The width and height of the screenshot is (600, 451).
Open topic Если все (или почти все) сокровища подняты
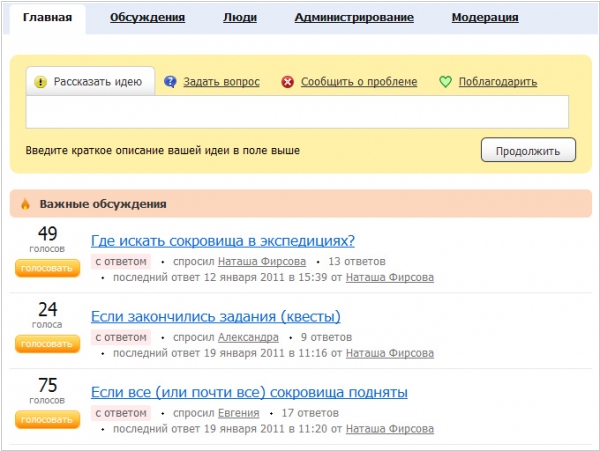(249, 392)
